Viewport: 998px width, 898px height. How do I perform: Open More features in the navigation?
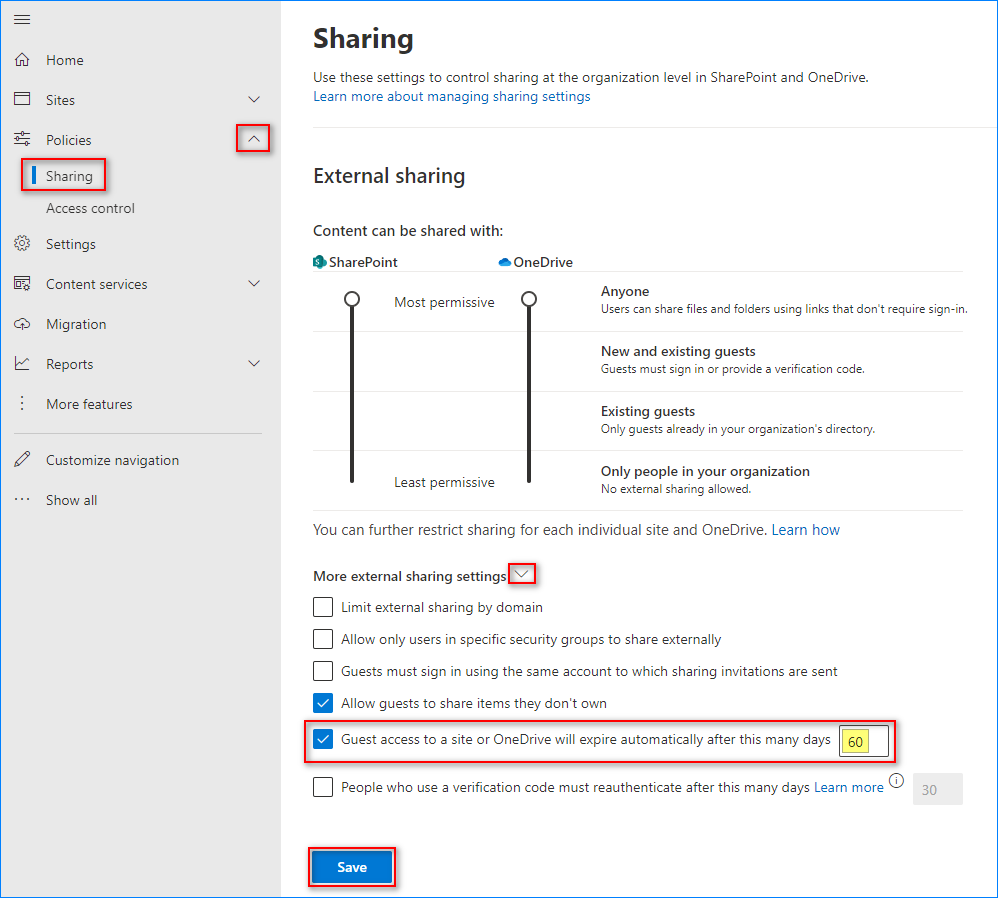pos(89,404)
